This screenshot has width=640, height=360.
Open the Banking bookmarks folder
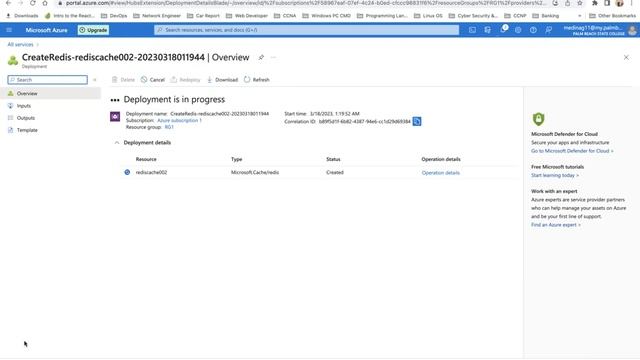[x=546, y=16]
